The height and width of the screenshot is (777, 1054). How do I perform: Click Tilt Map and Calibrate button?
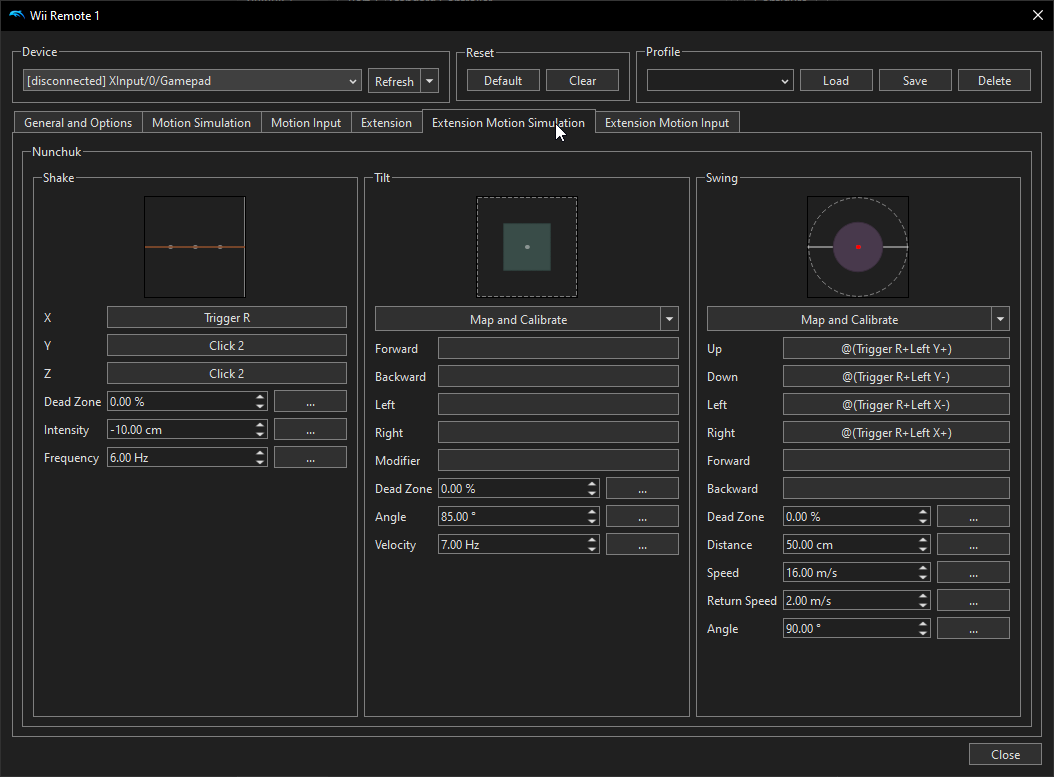[518, 319]
